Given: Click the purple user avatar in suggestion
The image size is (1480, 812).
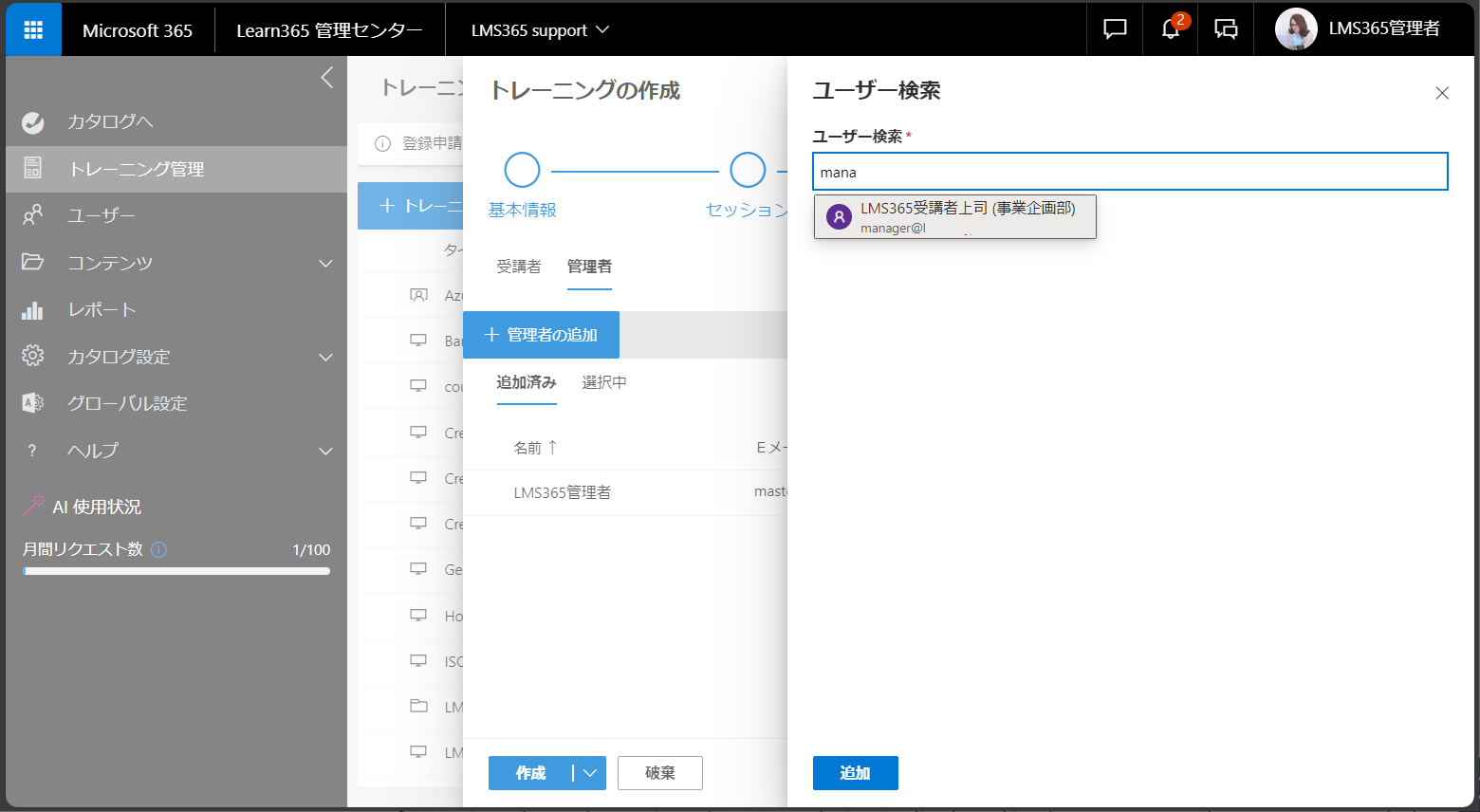Looking at the screenshot, I should pos(839,217).
